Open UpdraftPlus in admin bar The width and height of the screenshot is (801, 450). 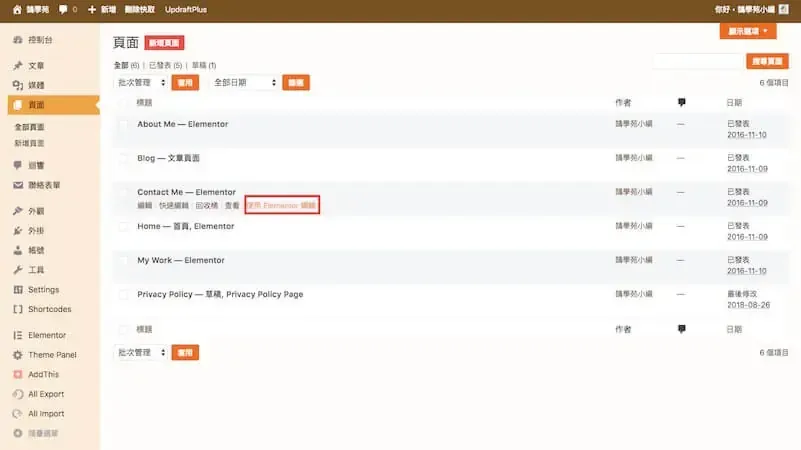pos(186,9)
